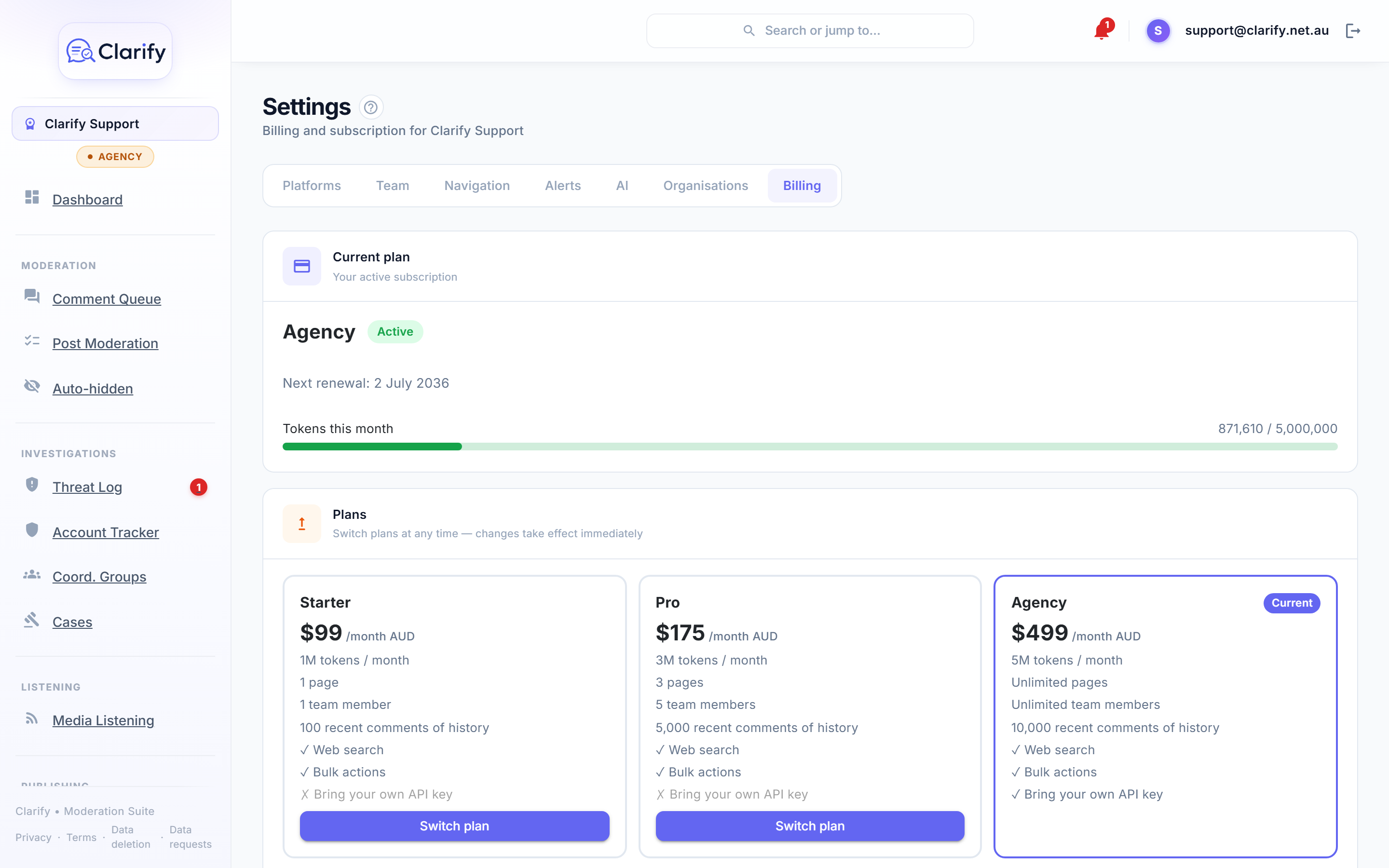Screen dimensions: 1389x868
Task: Go to the Organisations tab
Action: [x=706, y=186]
